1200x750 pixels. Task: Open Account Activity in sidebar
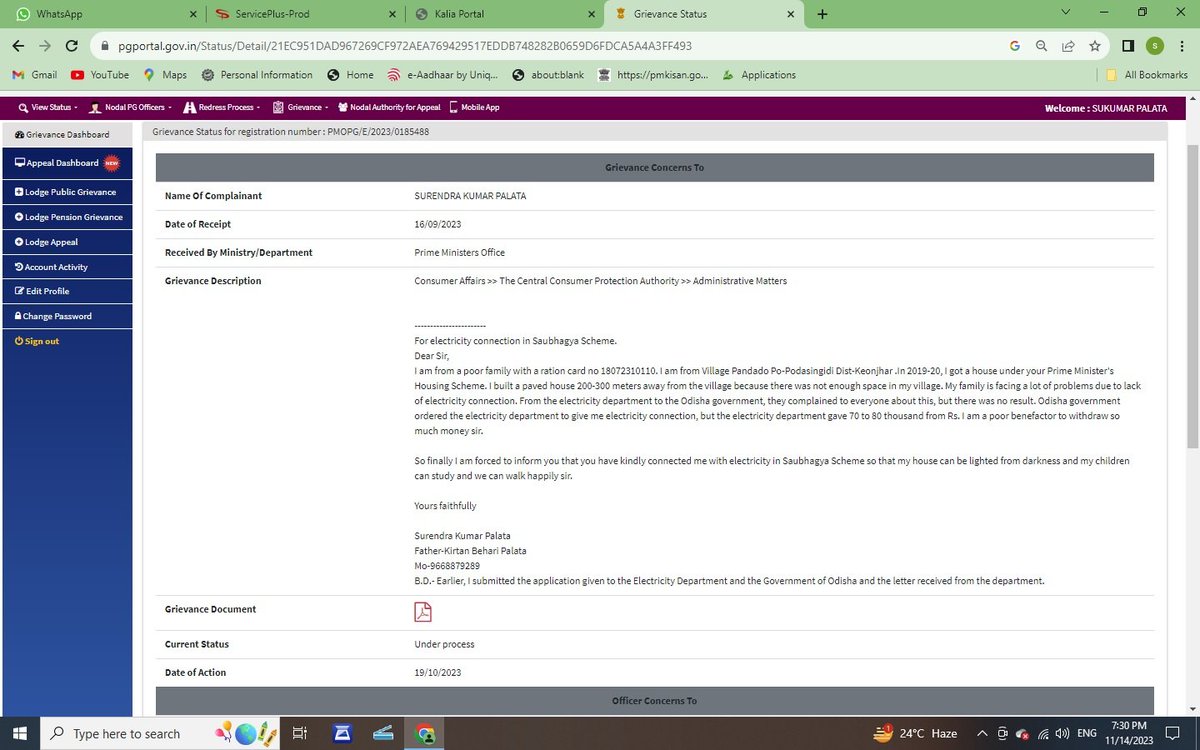(x=66, y=267)
